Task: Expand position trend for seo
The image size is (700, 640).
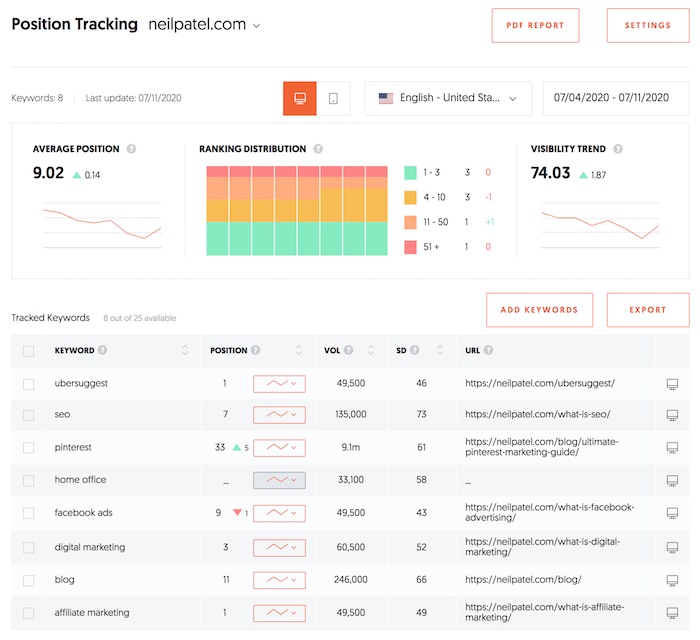Action: [x=279, y=415]
